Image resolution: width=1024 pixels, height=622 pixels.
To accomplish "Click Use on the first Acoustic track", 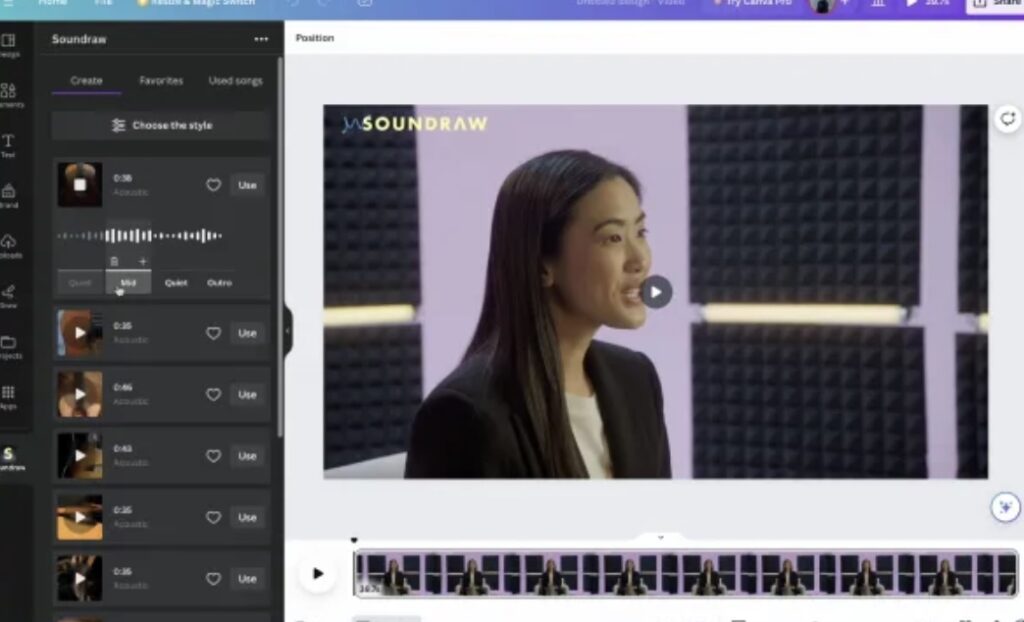I will 247,185.
